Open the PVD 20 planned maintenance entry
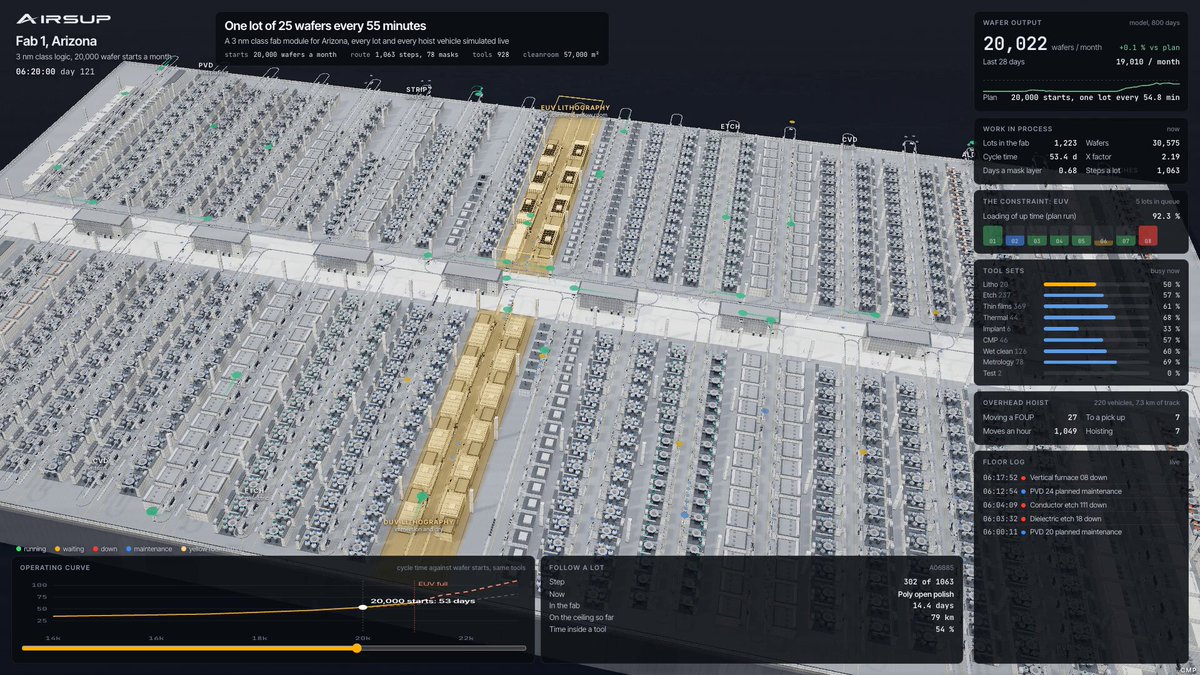1200x675 pixels. [1081, 532]
